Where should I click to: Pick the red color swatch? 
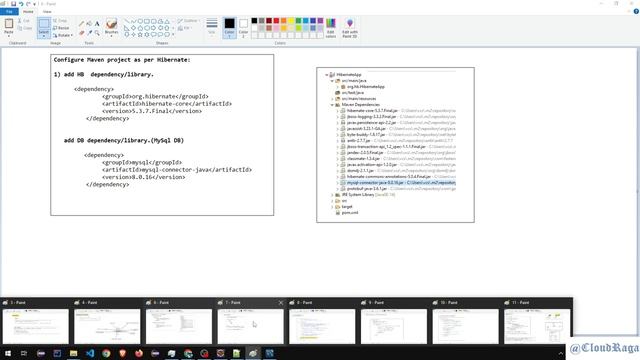click(276, 20)
